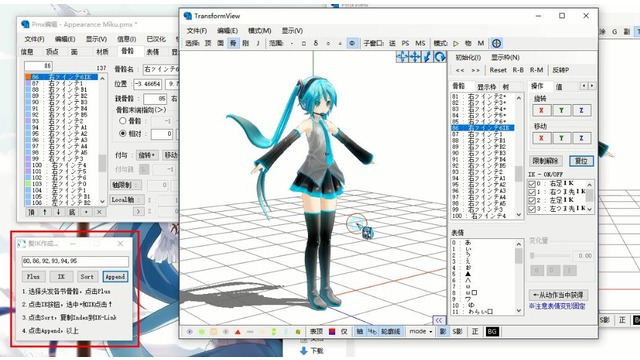Viewport: 640px width, 360px height.
Task: Toggle the black BG background button
Action: [x=492, y=332]
